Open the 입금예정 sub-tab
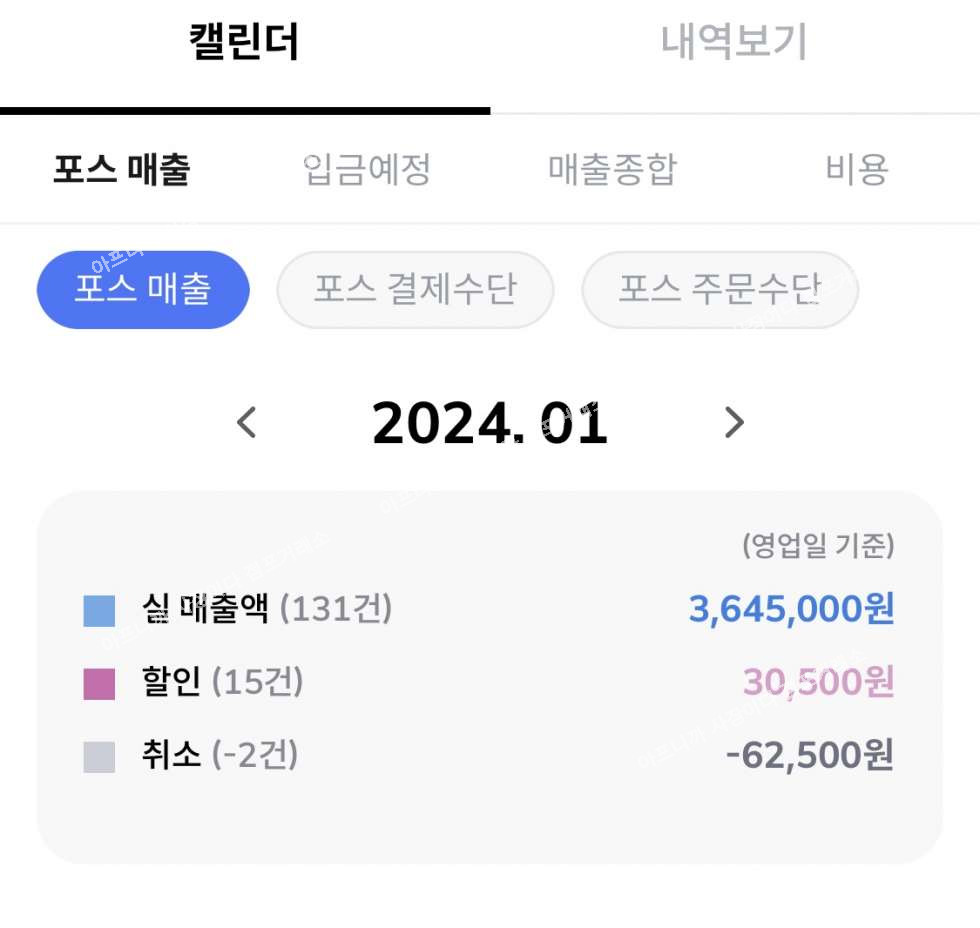Viewport: 980px width, 928px height. (367, 169)
